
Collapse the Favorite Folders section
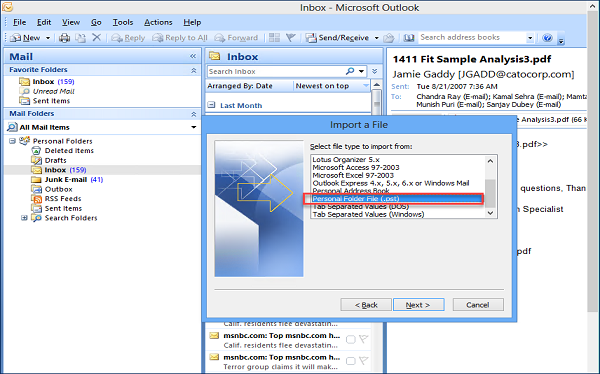pyautogui.click(x=194, y=70)
